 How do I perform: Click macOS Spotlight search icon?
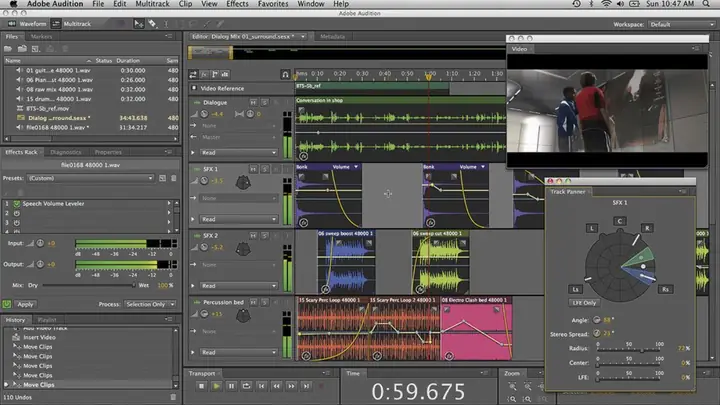coord(706,4)
